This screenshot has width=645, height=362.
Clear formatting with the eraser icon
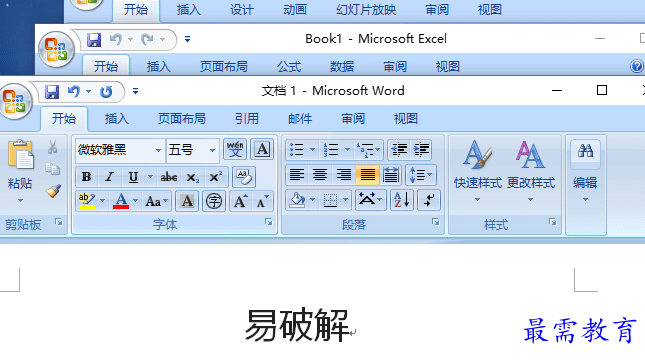(244, 177)
